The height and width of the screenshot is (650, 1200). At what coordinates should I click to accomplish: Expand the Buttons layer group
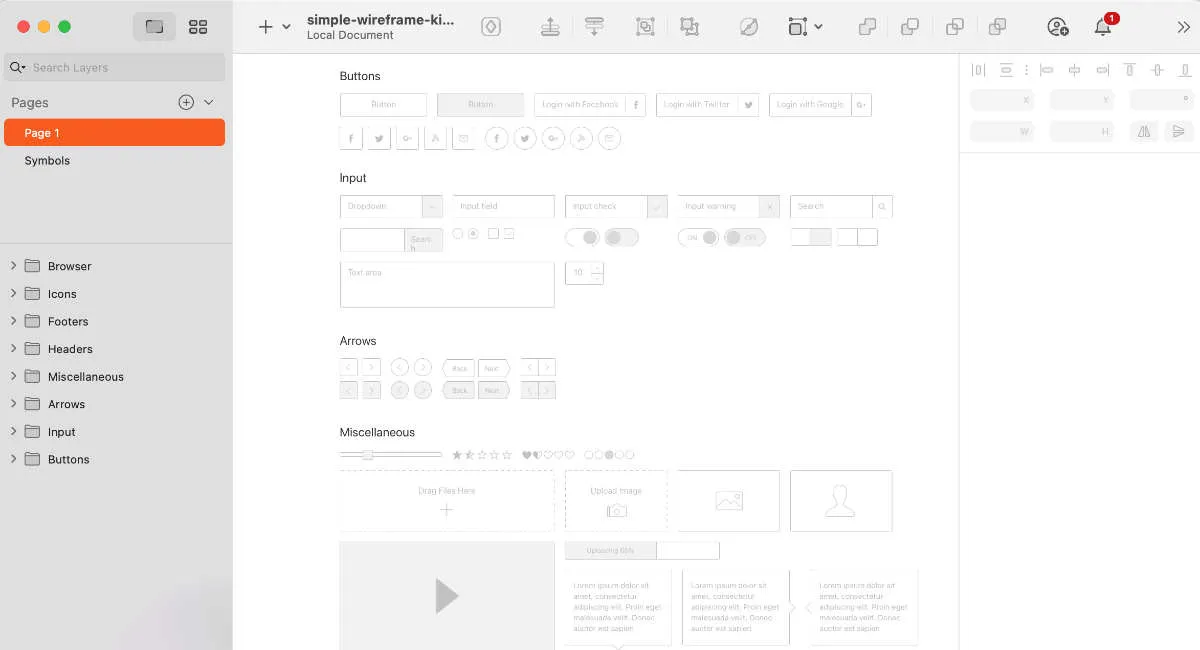[x=13, y=459]
